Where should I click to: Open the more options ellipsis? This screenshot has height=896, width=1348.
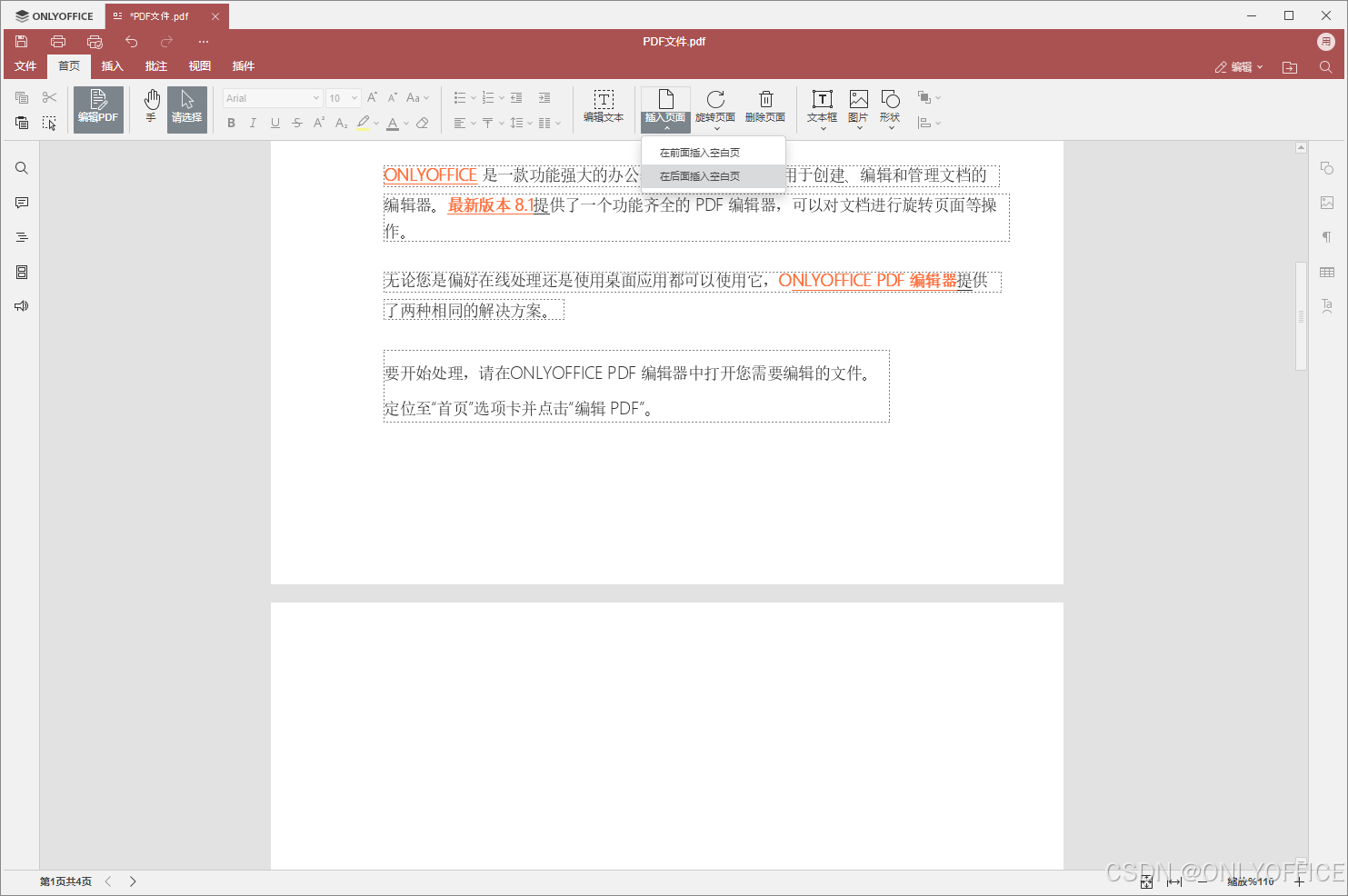tap(204, 42)
